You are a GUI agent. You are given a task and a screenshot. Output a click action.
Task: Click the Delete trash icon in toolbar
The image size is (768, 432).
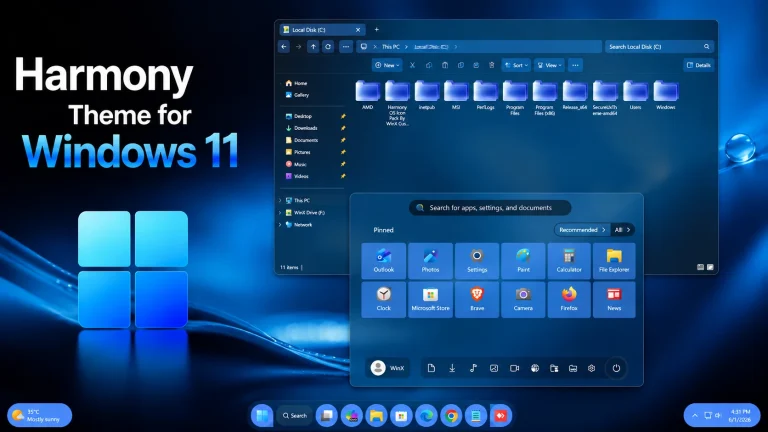[491, 65]
